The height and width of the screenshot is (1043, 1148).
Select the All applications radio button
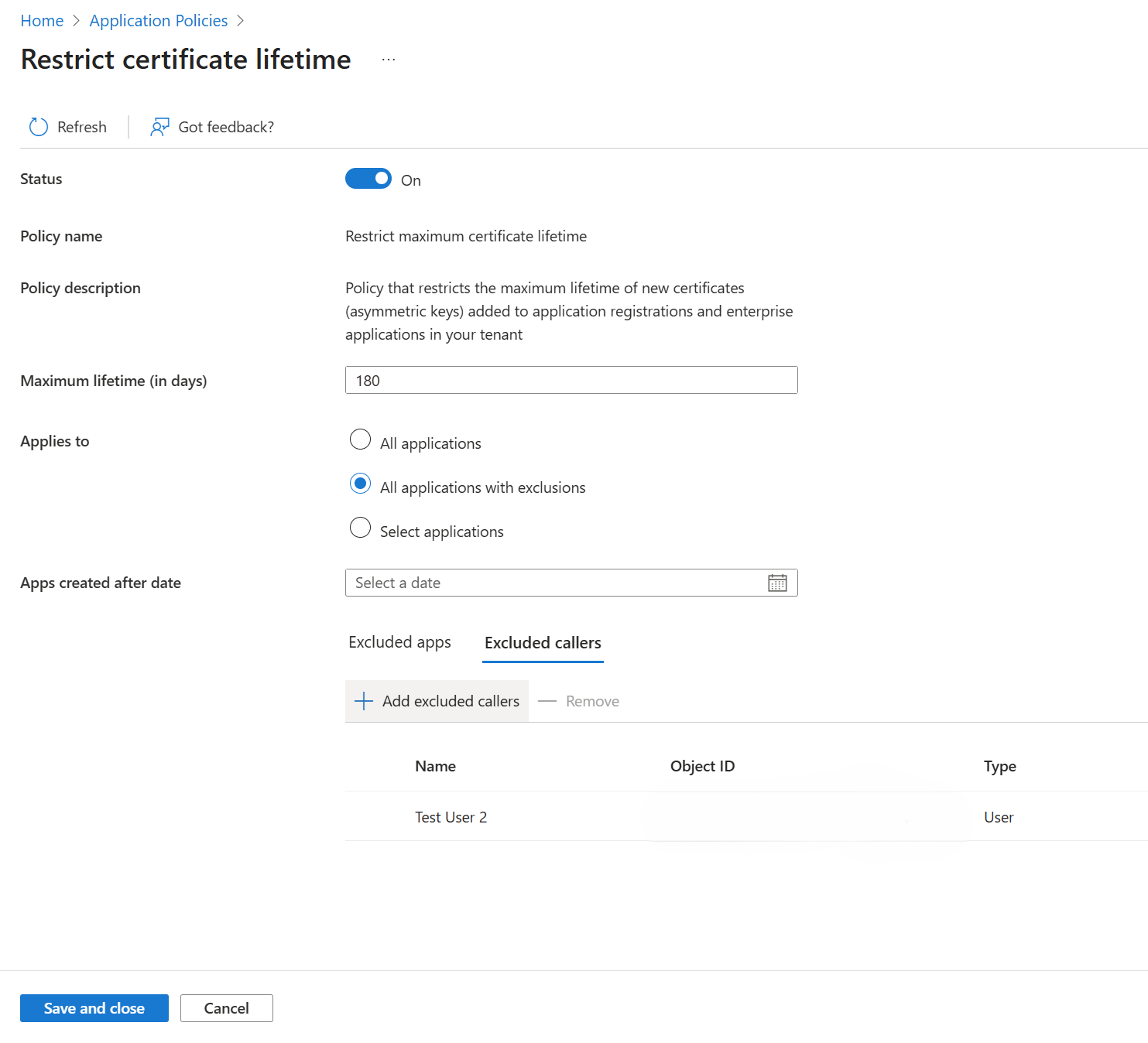point(360,439)
